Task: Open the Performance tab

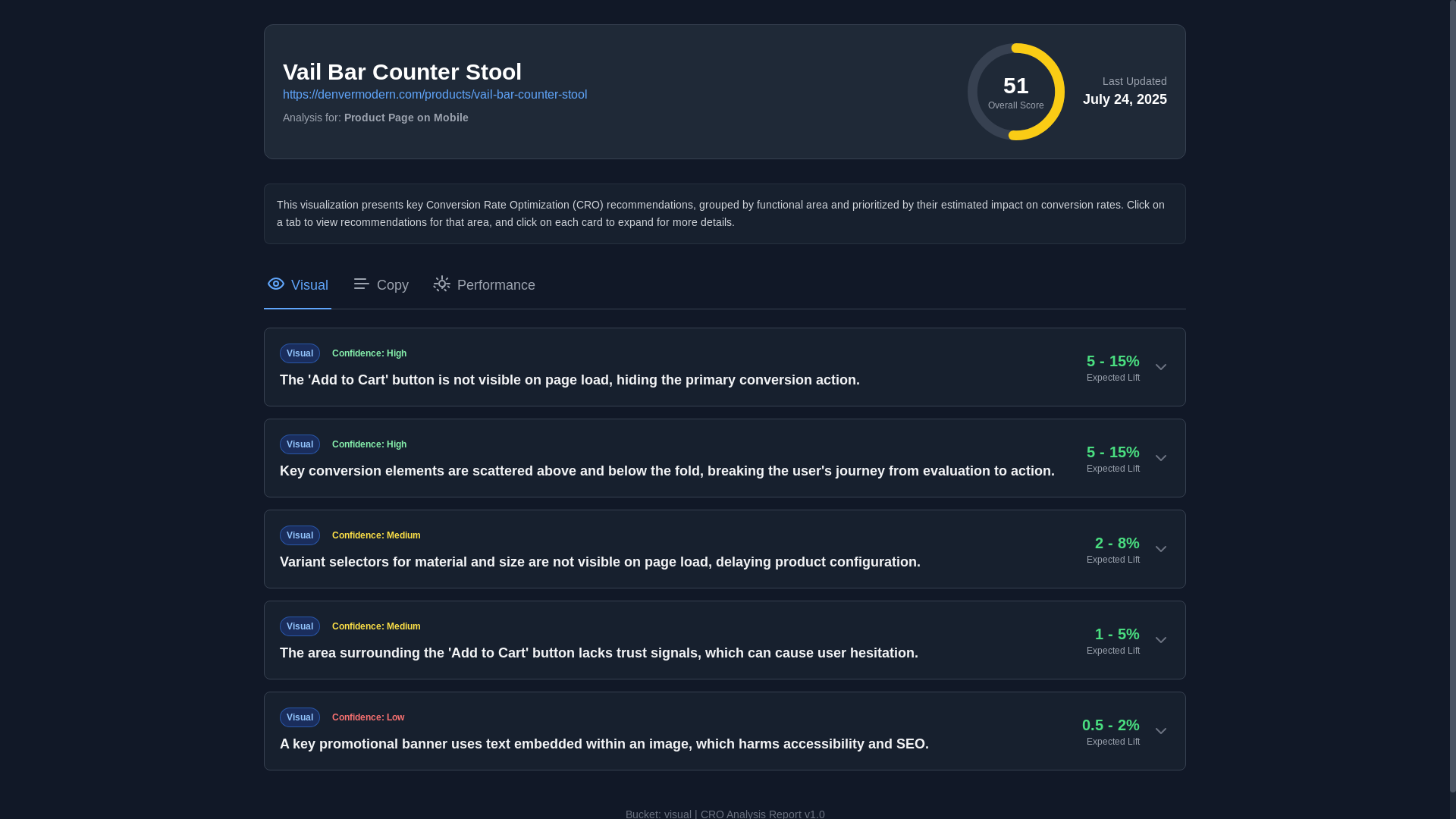Action: (x=484, y=285)
